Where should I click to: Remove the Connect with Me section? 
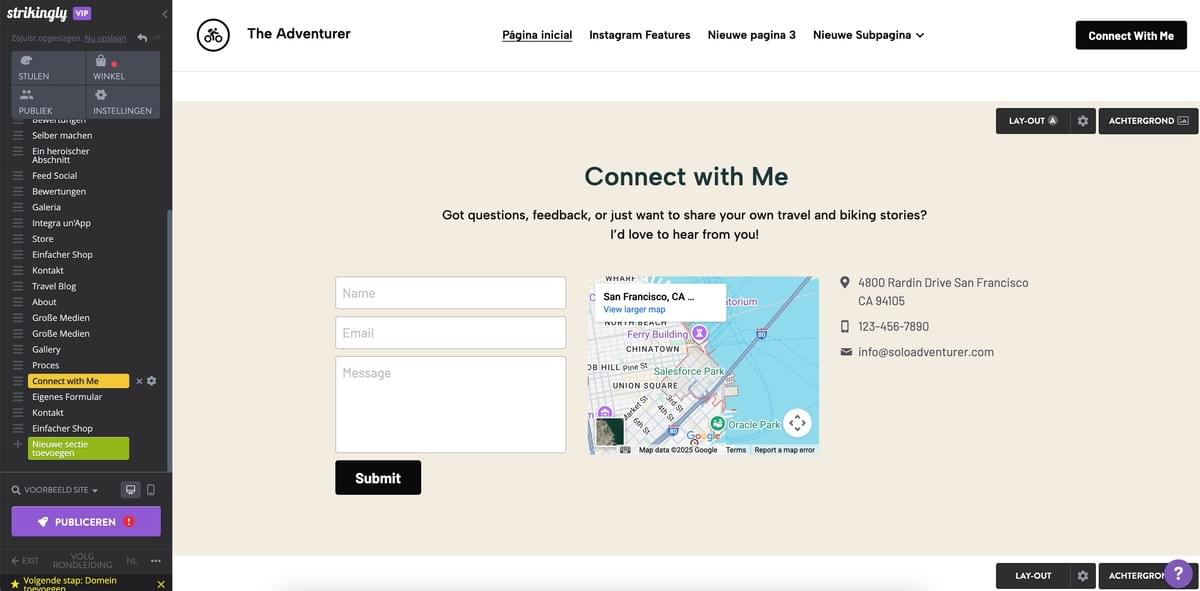click(x=139, y=381)
